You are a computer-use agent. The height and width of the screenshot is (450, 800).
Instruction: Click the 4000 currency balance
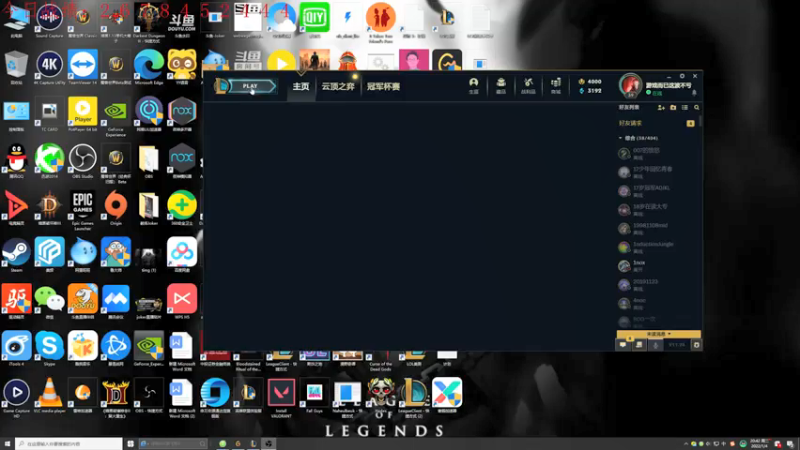point(590,82)
